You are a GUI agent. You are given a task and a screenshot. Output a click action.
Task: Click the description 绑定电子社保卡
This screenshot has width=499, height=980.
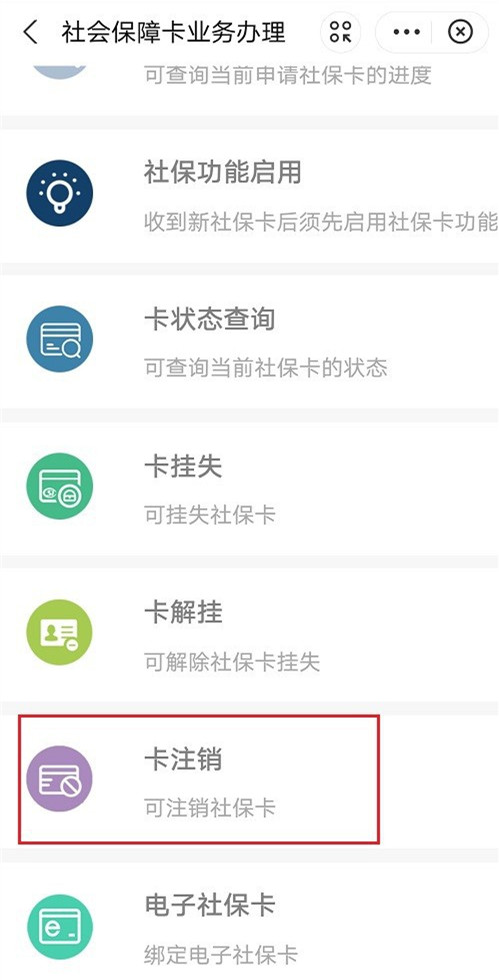pyautogui.click(x=221, y=955)
